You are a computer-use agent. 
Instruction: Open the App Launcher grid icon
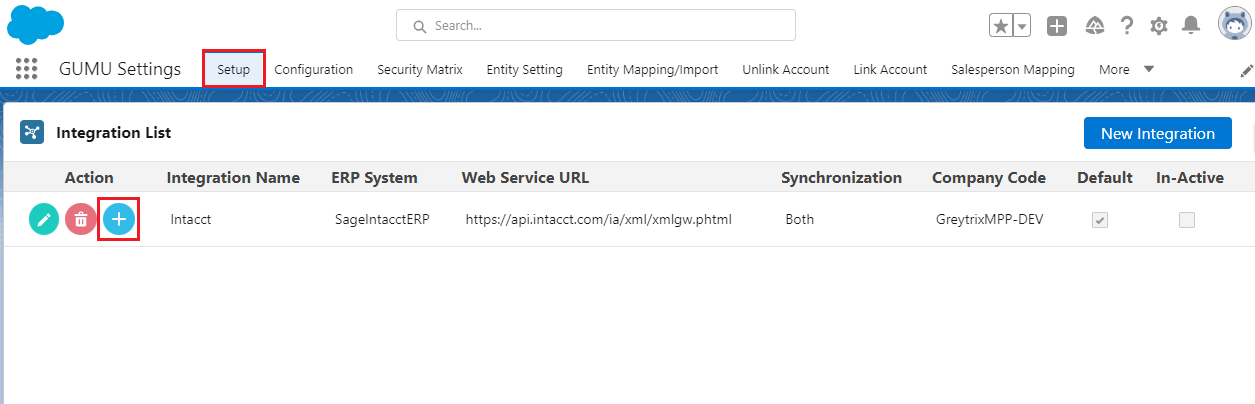[x=27, y=69]
